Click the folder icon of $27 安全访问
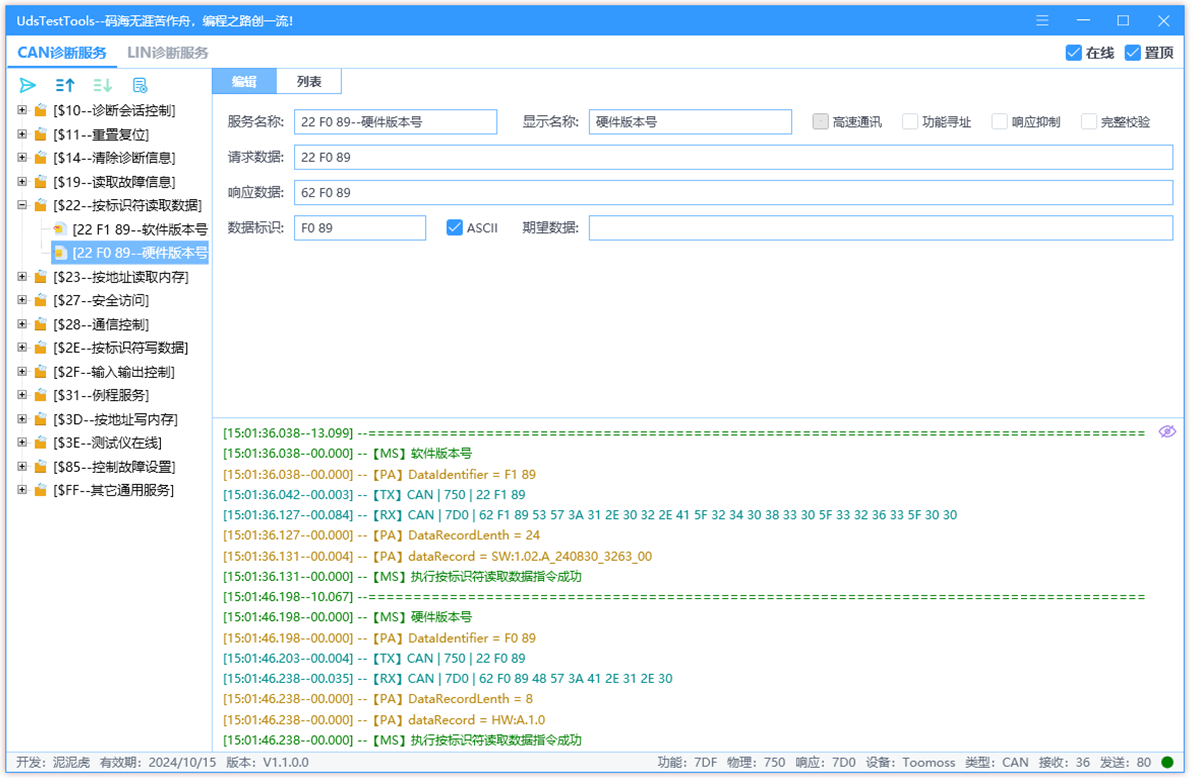Screen dimensions: 1192x778 click(x=41, y=300)
